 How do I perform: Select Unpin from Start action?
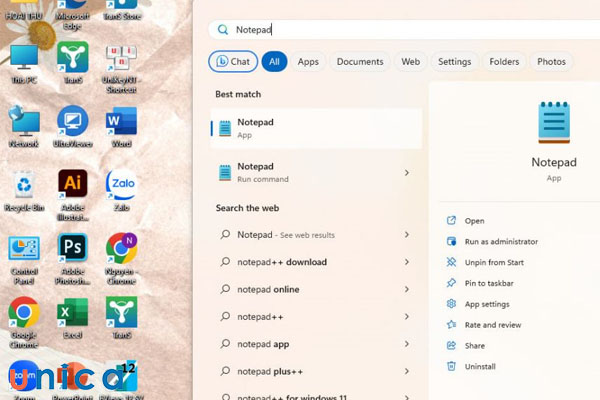coord(494,262)
